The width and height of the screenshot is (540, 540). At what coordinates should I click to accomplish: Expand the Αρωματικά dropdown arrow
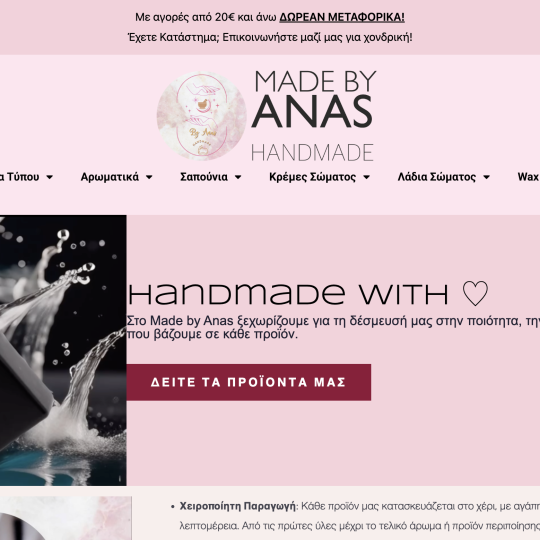pos(149,177)
